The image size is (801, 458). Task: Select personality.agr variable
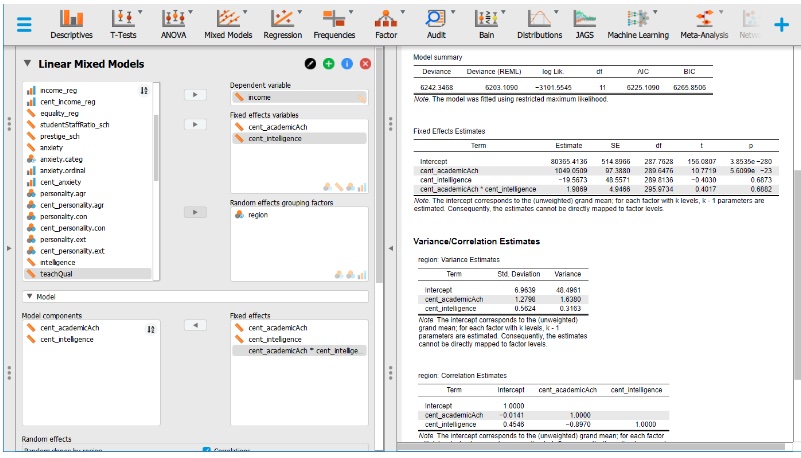(88, 194)
